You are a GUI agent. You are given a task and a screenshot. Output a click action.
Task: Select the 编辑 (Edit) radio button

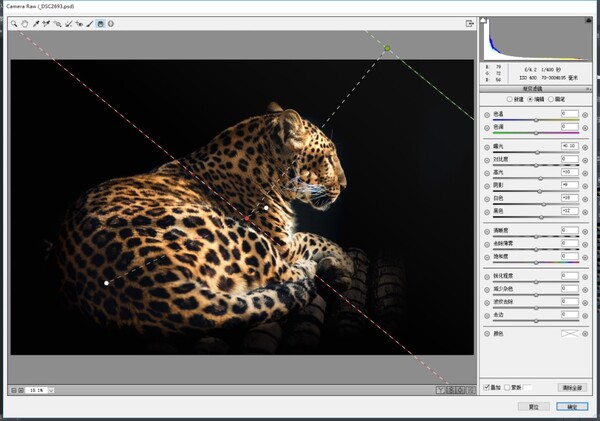530,99
